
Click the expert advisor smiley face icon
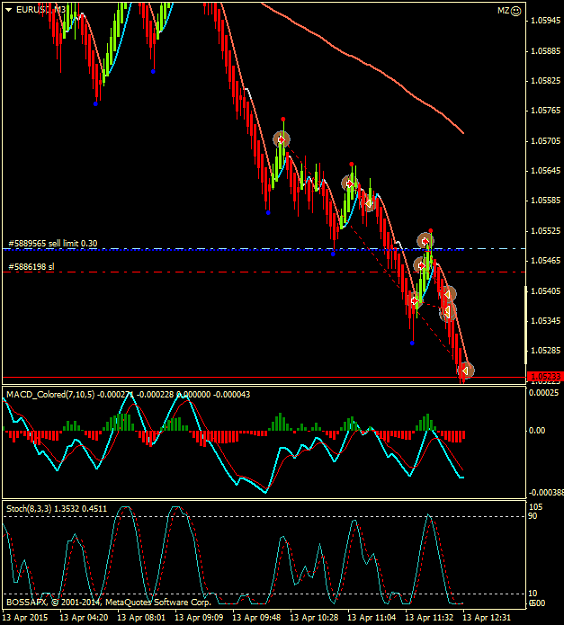(x=516, y=11)
